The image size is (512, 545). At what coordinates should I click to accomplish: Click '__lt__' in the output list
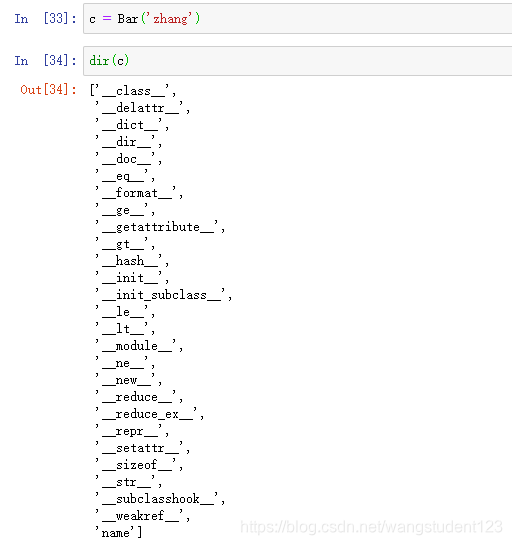click(x=122, y=329)
